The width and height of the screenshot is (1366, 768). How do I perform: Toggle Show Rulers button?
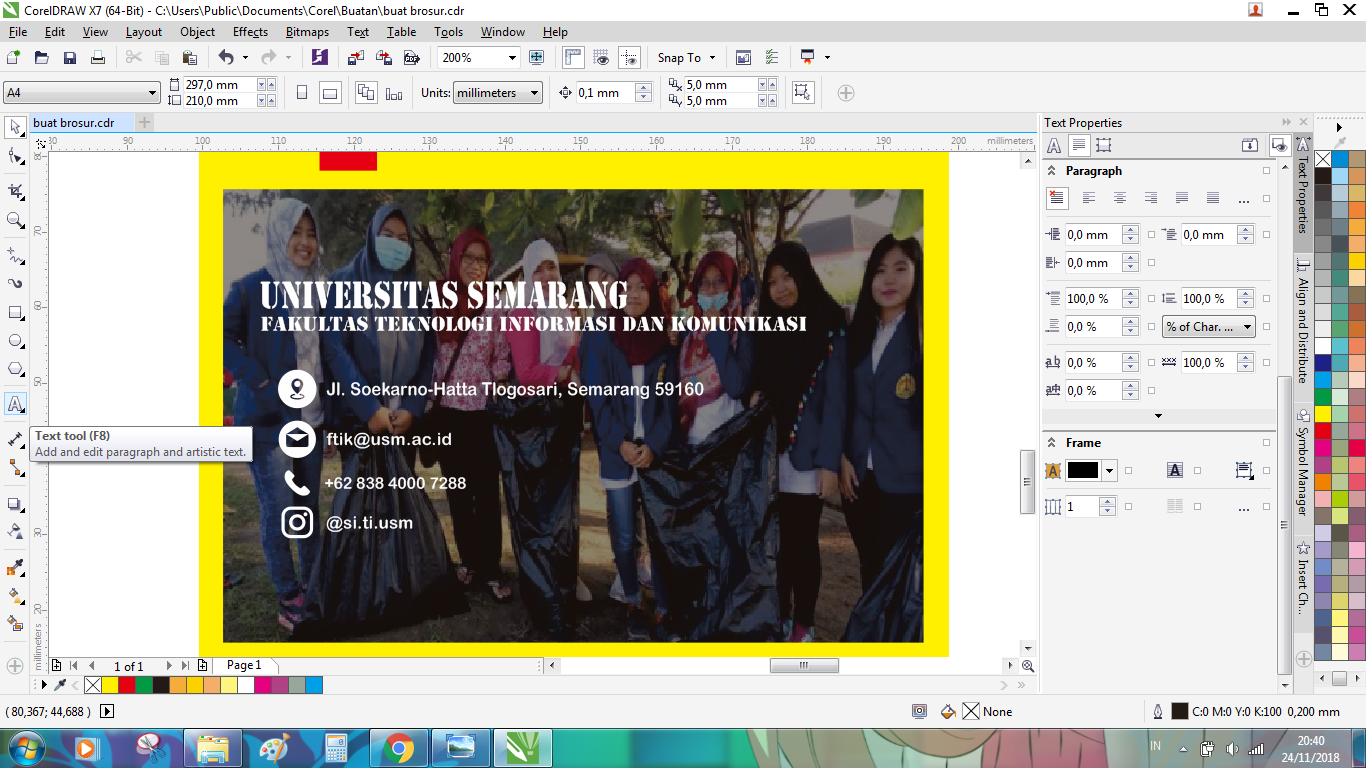573,58
